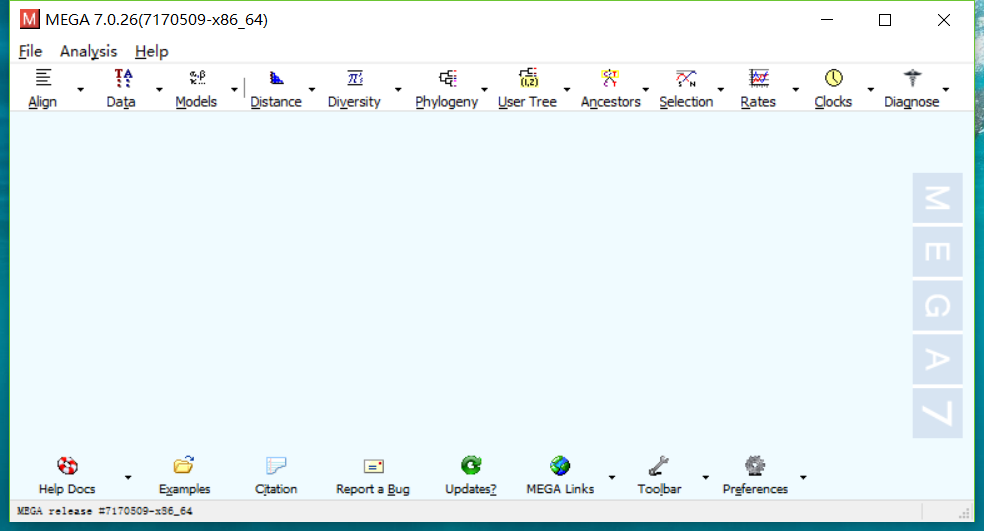The image size is (984, 531).
Task: Open the Diversity analysis icon
Action: coord(355,78)
